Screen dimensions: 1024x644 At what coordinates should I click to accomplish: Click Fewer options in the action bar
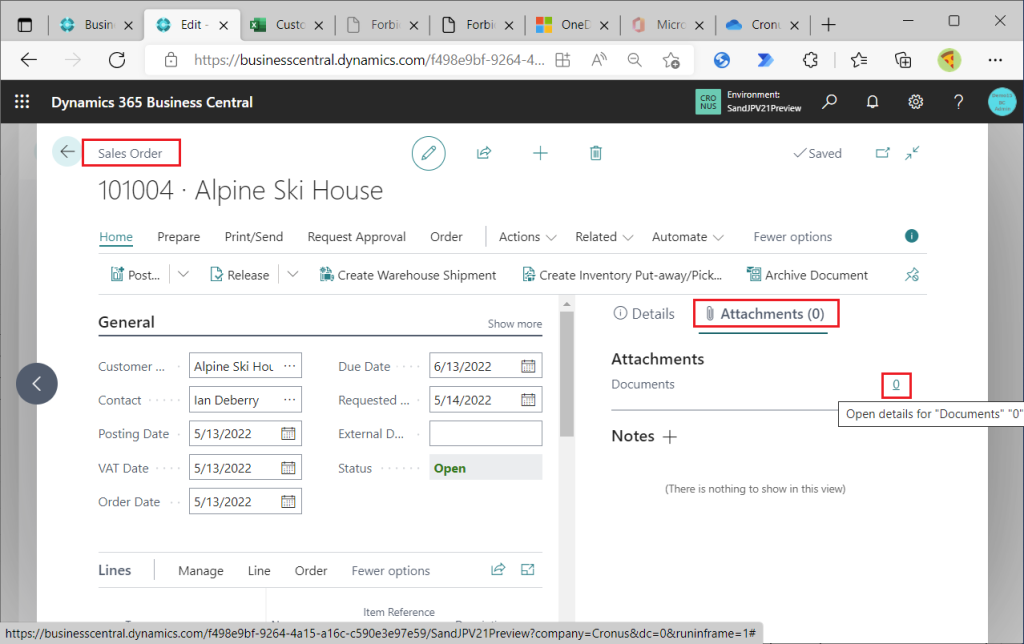click(792, 237)
